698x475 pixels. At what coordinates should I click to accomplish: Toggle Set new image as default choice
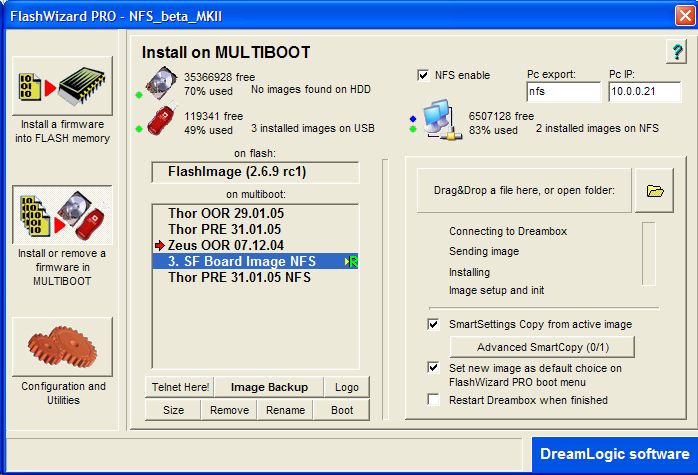point(433,368)
